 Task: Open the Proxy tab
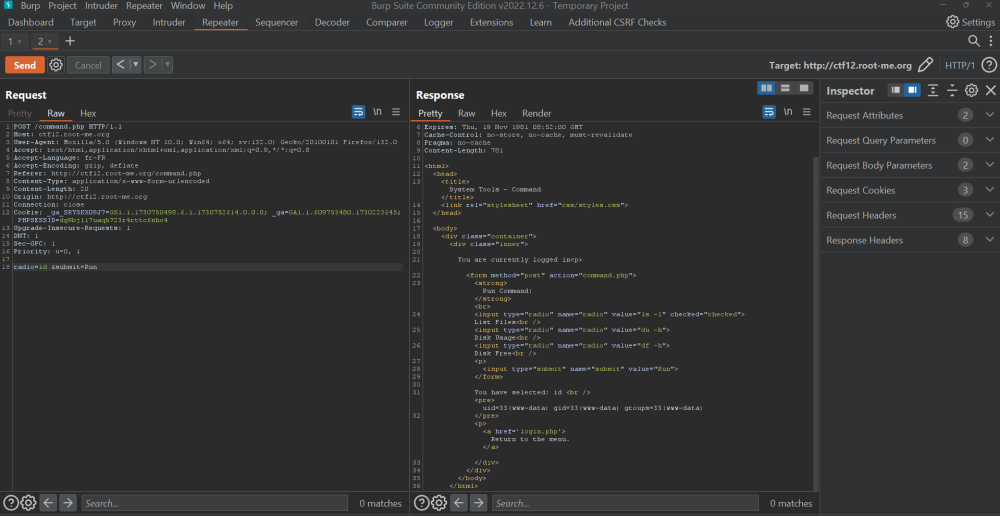(x=124, y=22)
